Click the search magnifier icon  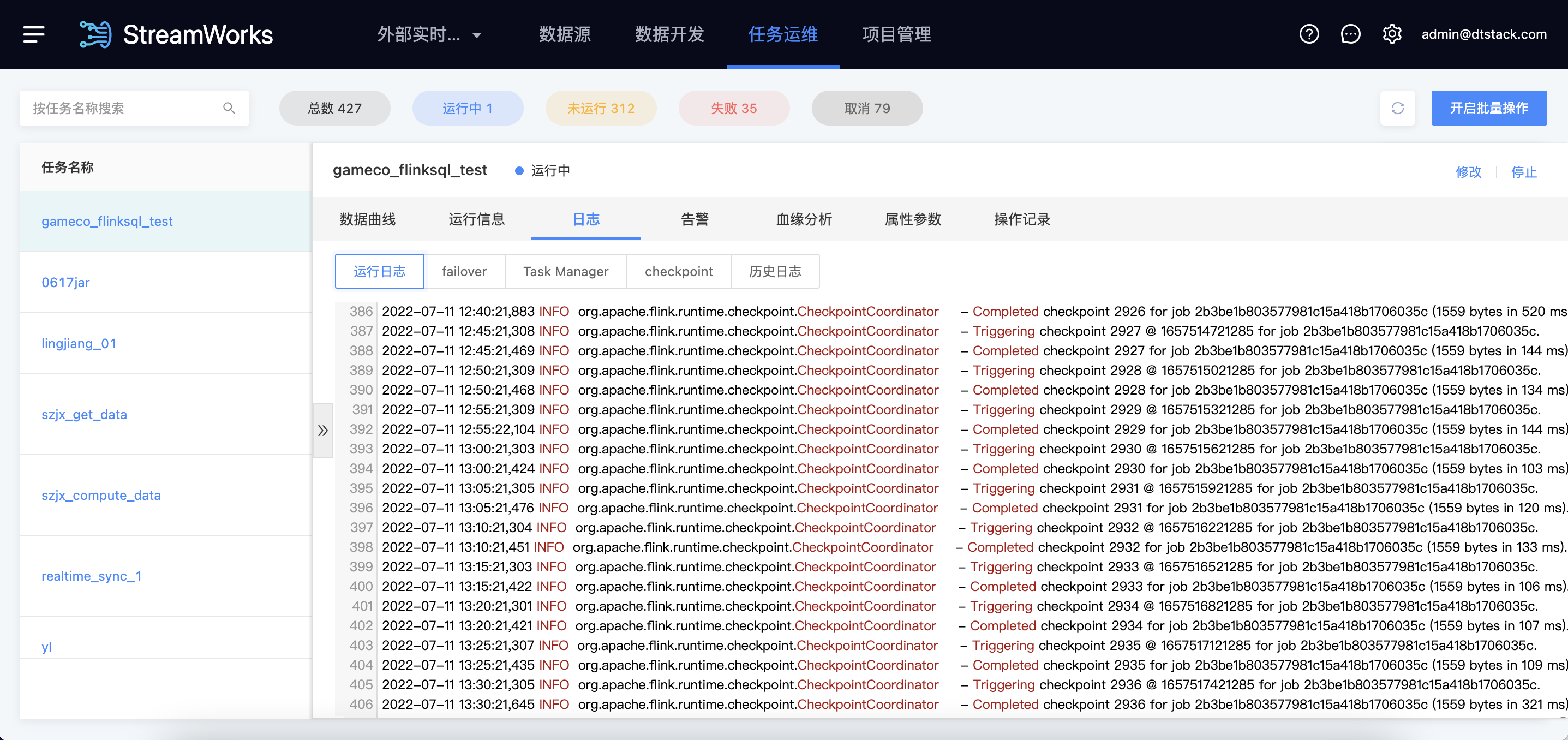pos(229,108)
